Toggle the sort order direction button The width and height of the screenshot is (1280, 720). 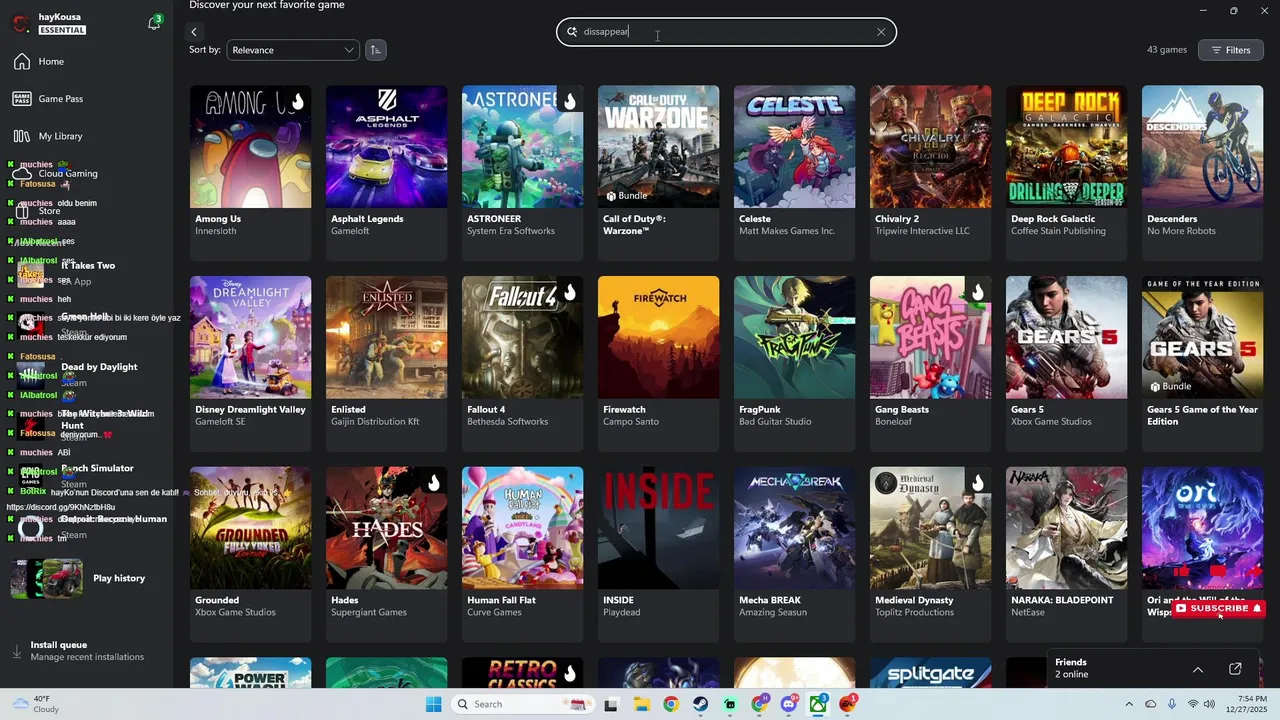click(x=376, y=50)
